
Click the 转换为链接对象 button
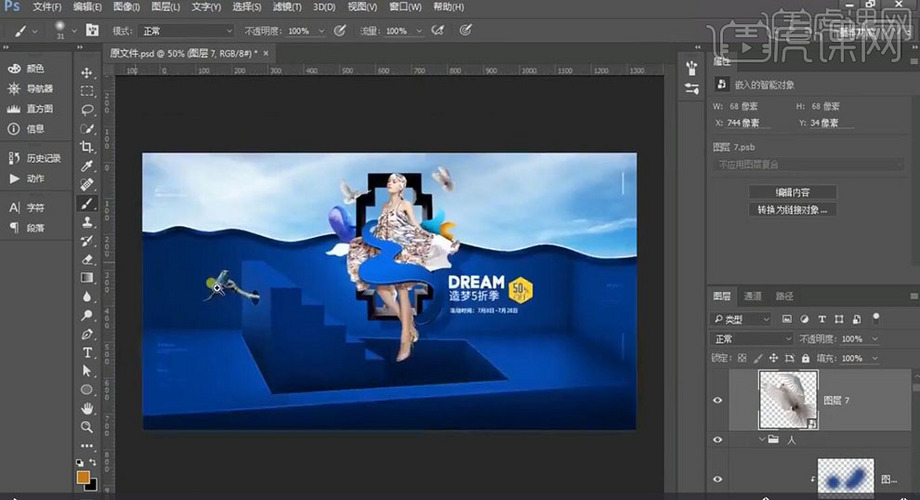pyautogui.click(x=791, y=210)
